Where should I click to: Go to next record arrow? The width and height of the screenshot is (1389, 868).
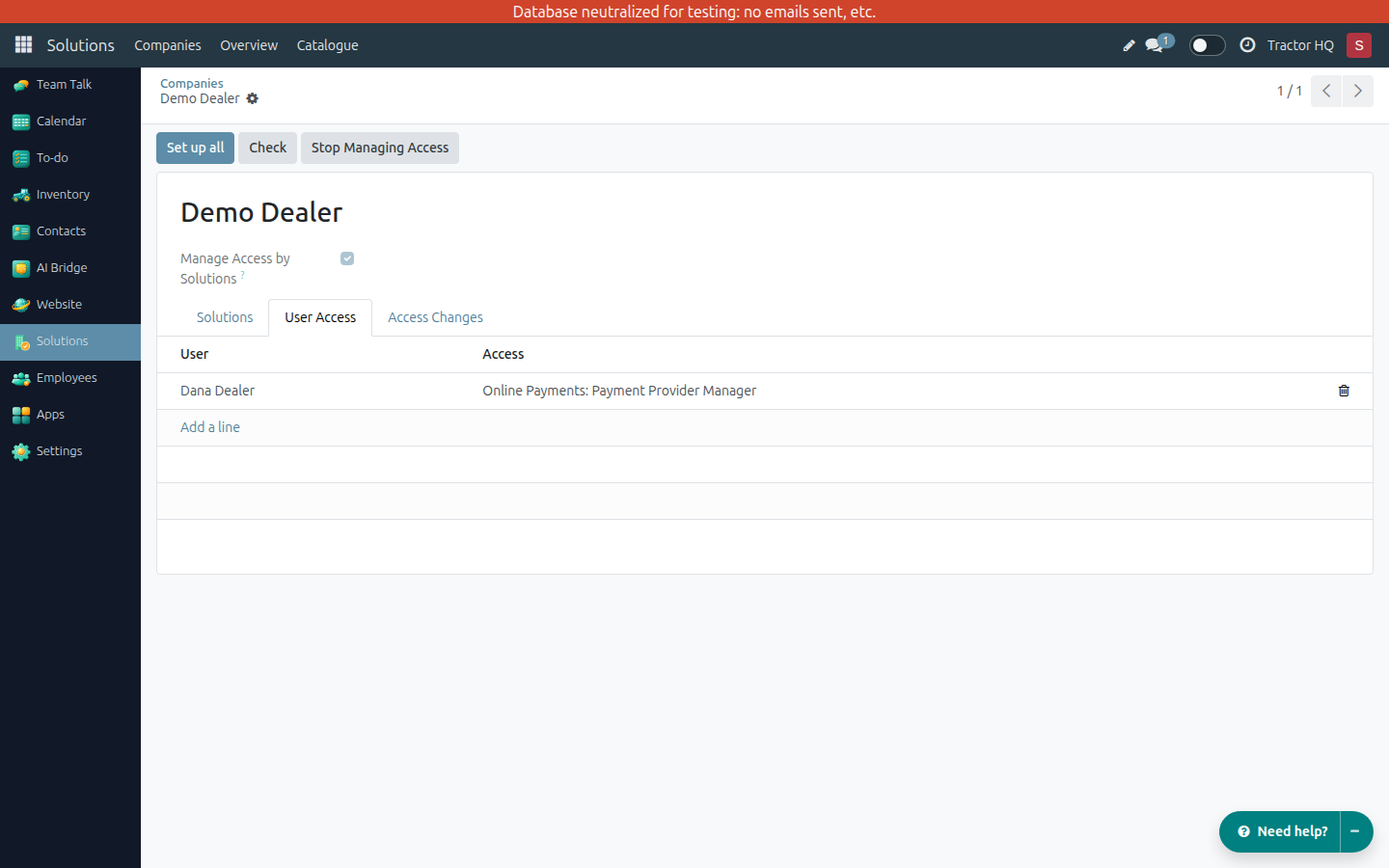pos(1357,91)
